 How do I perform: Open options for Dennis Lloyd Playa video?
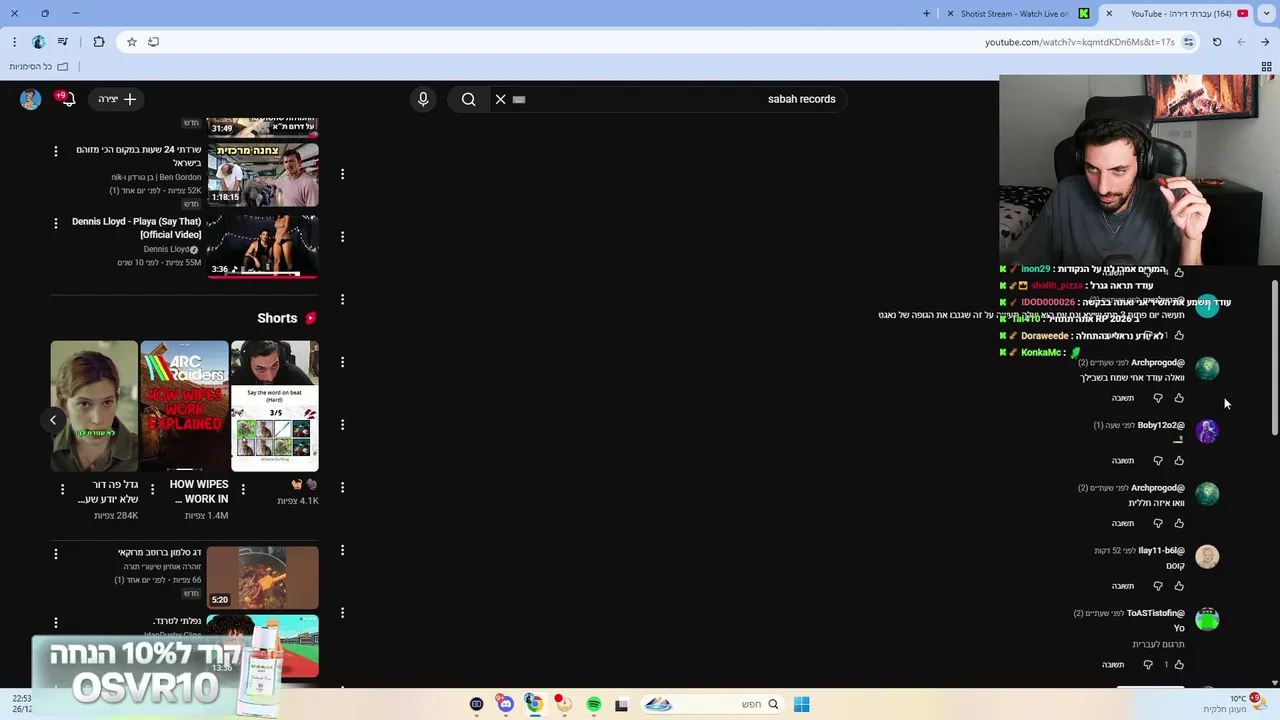coord(55,223)
